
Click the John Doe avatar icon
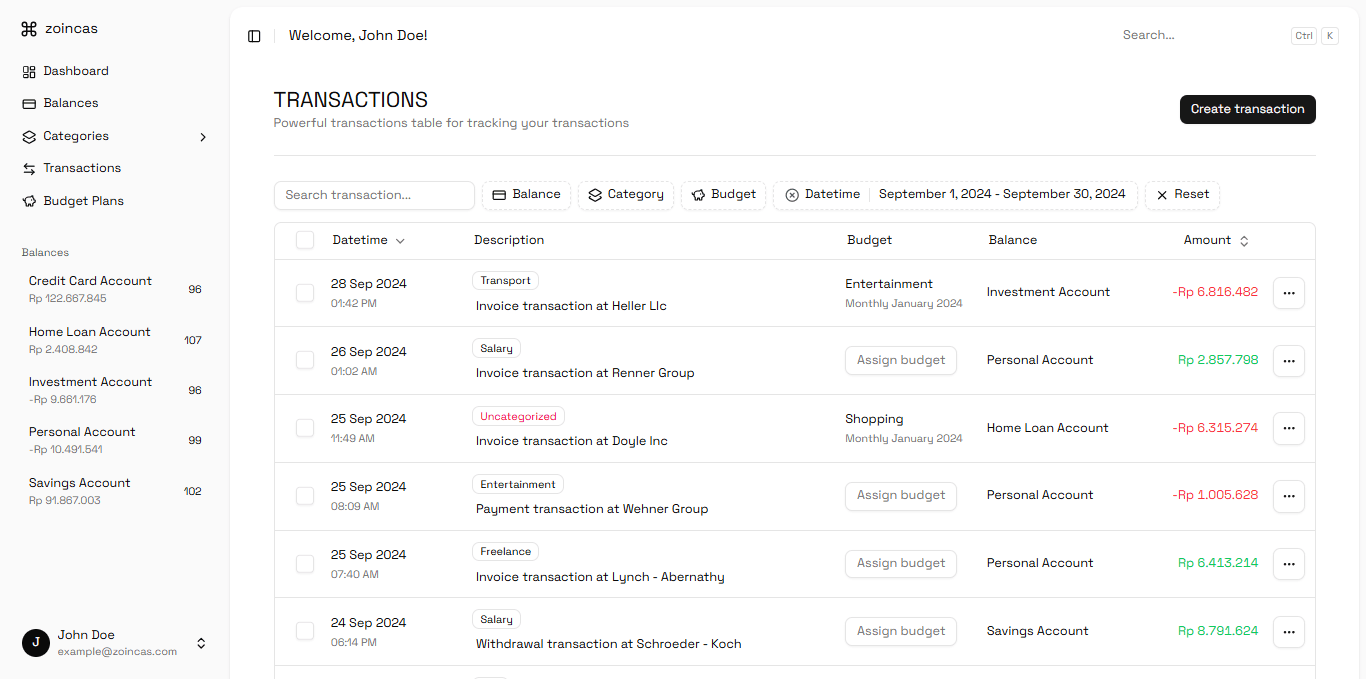click(35, 643)
